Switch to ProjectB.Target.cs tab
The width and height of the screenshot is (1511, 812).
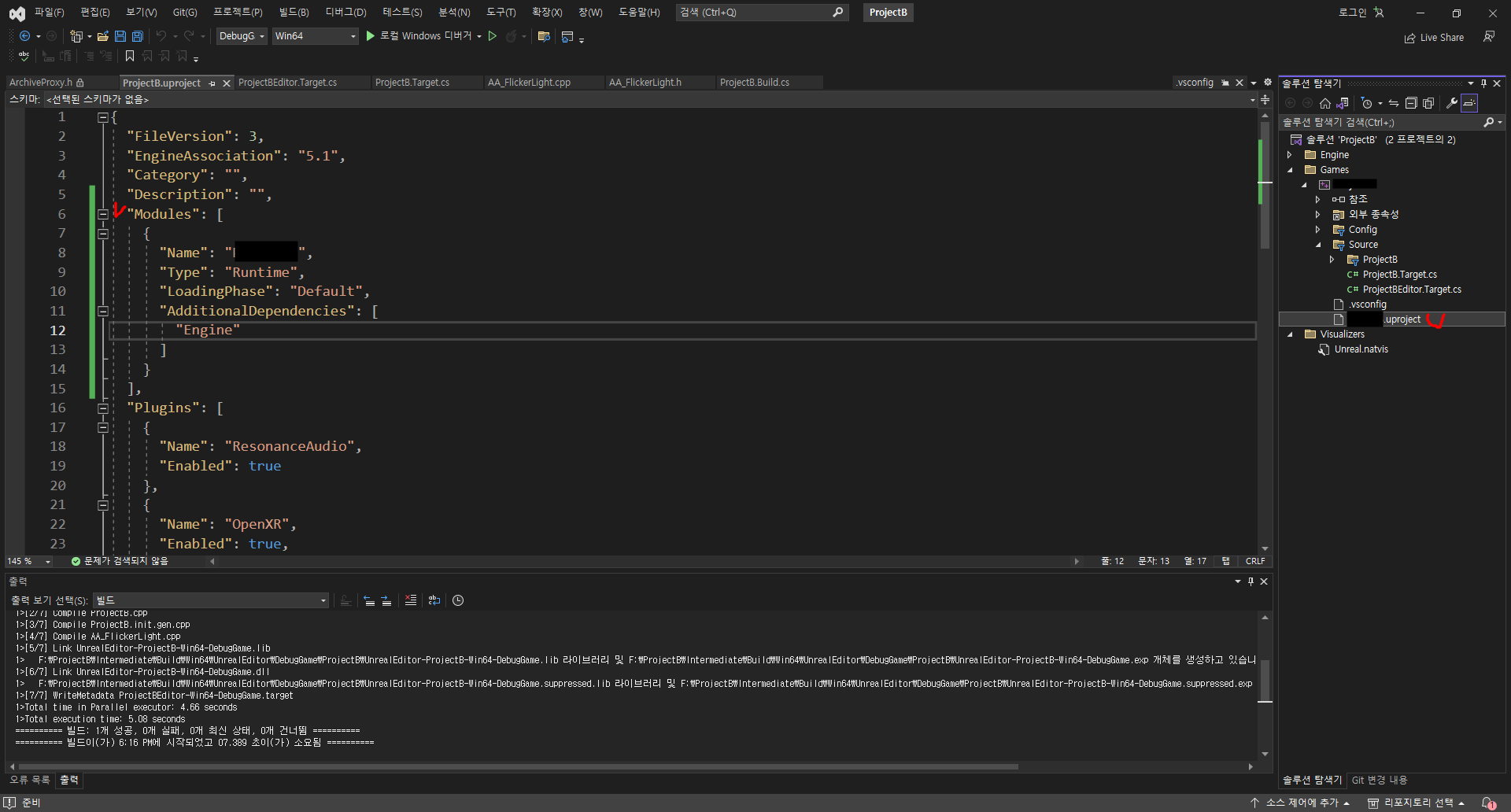(x=412, y=83)
